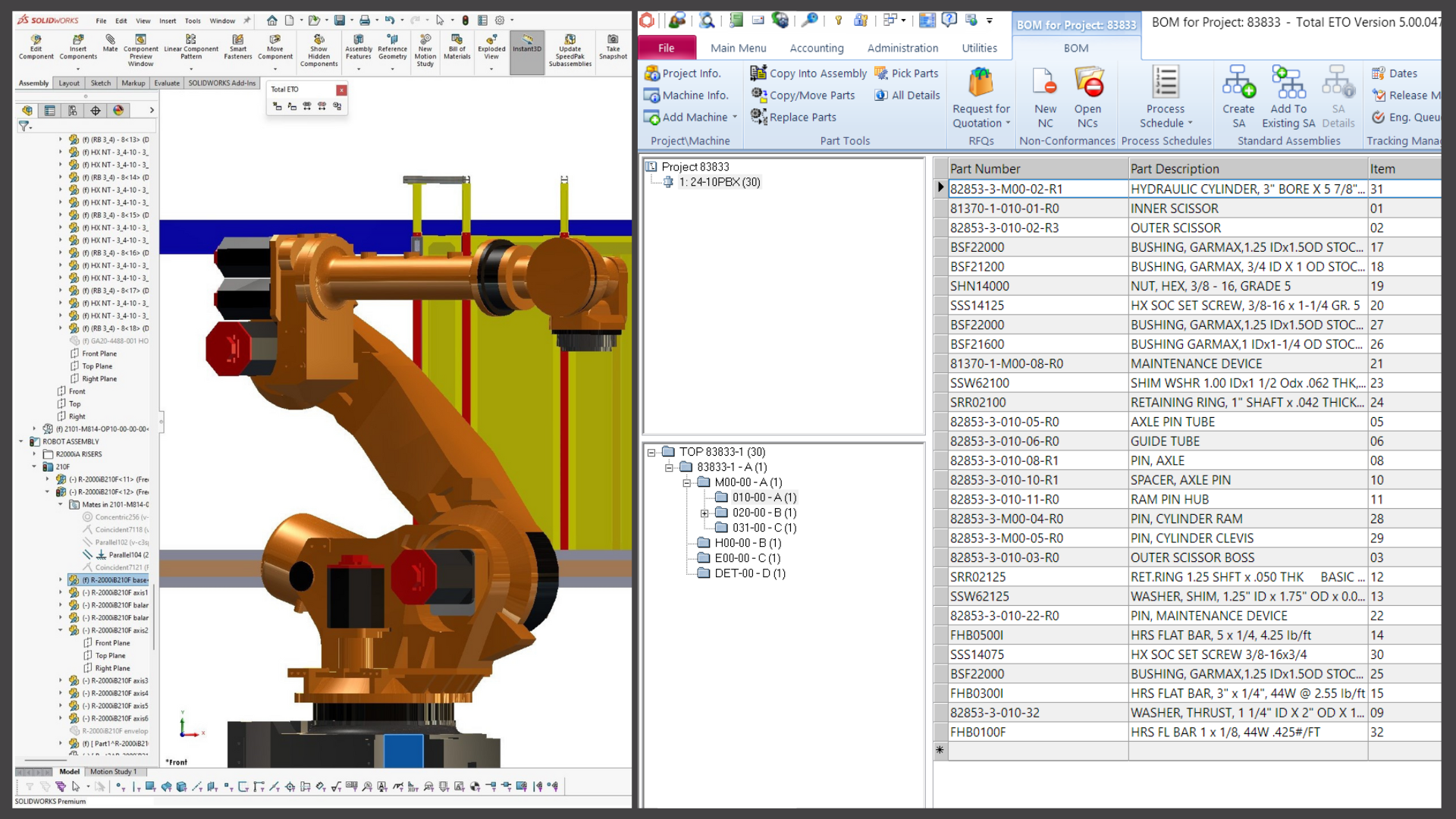1456x819 pixels.
Task: Click the All Details button
Action: click(907, 95)
